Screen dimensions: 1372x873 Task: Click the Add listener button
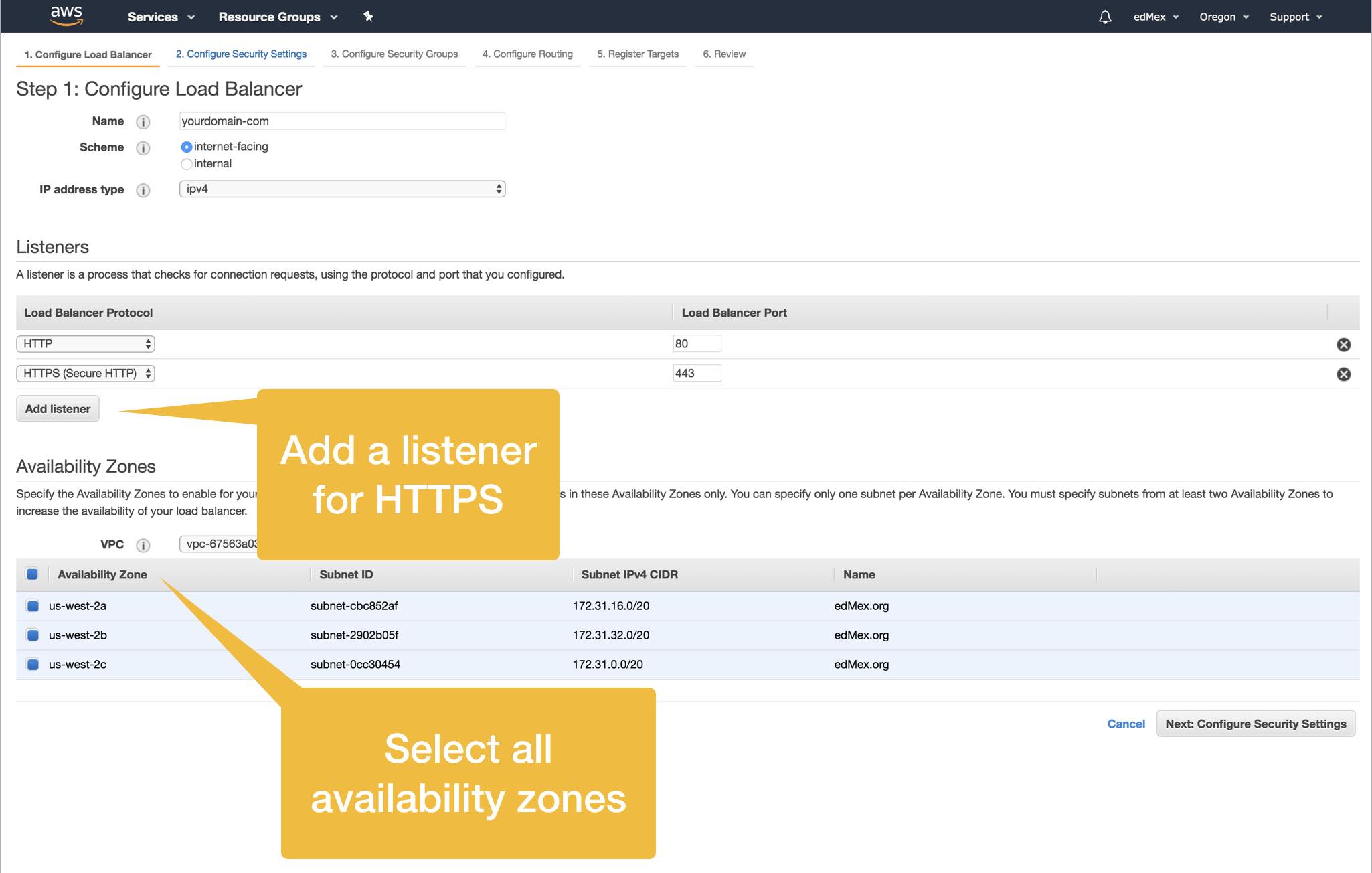click(57, 408)
